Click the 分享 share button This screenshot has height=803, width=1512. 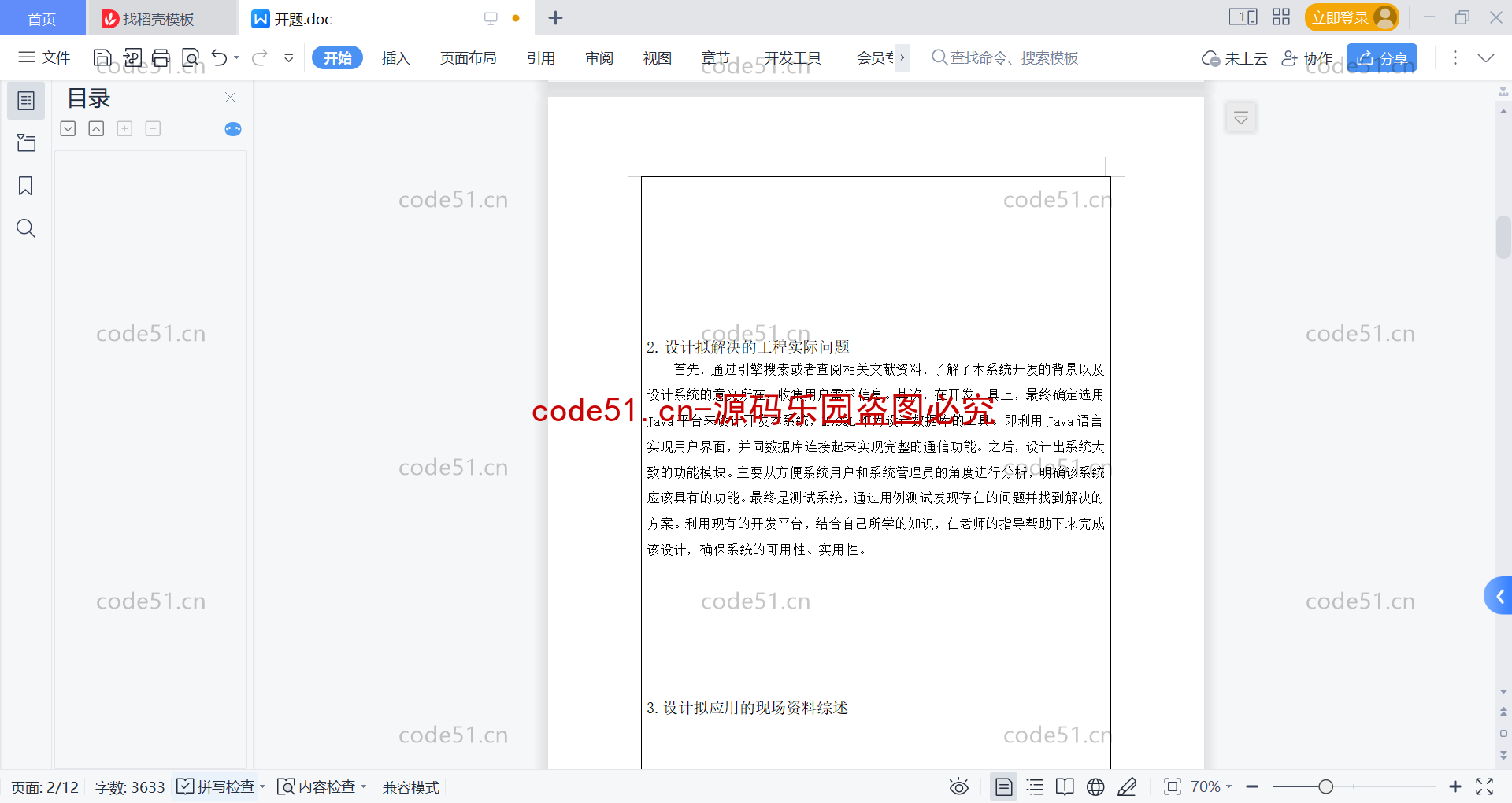click(1382, 58)
